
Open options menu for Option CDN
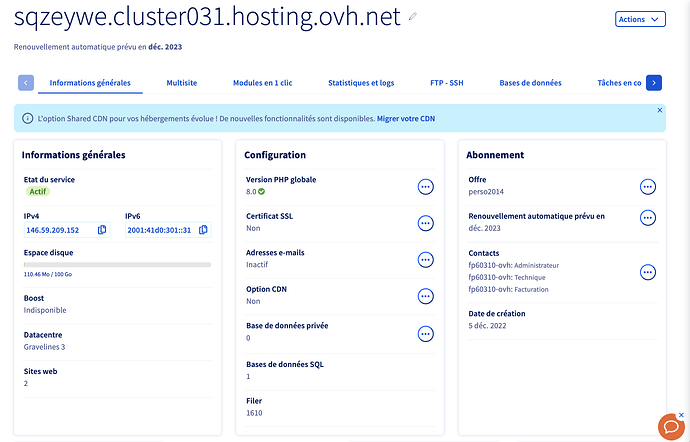(x=426, y=296)
